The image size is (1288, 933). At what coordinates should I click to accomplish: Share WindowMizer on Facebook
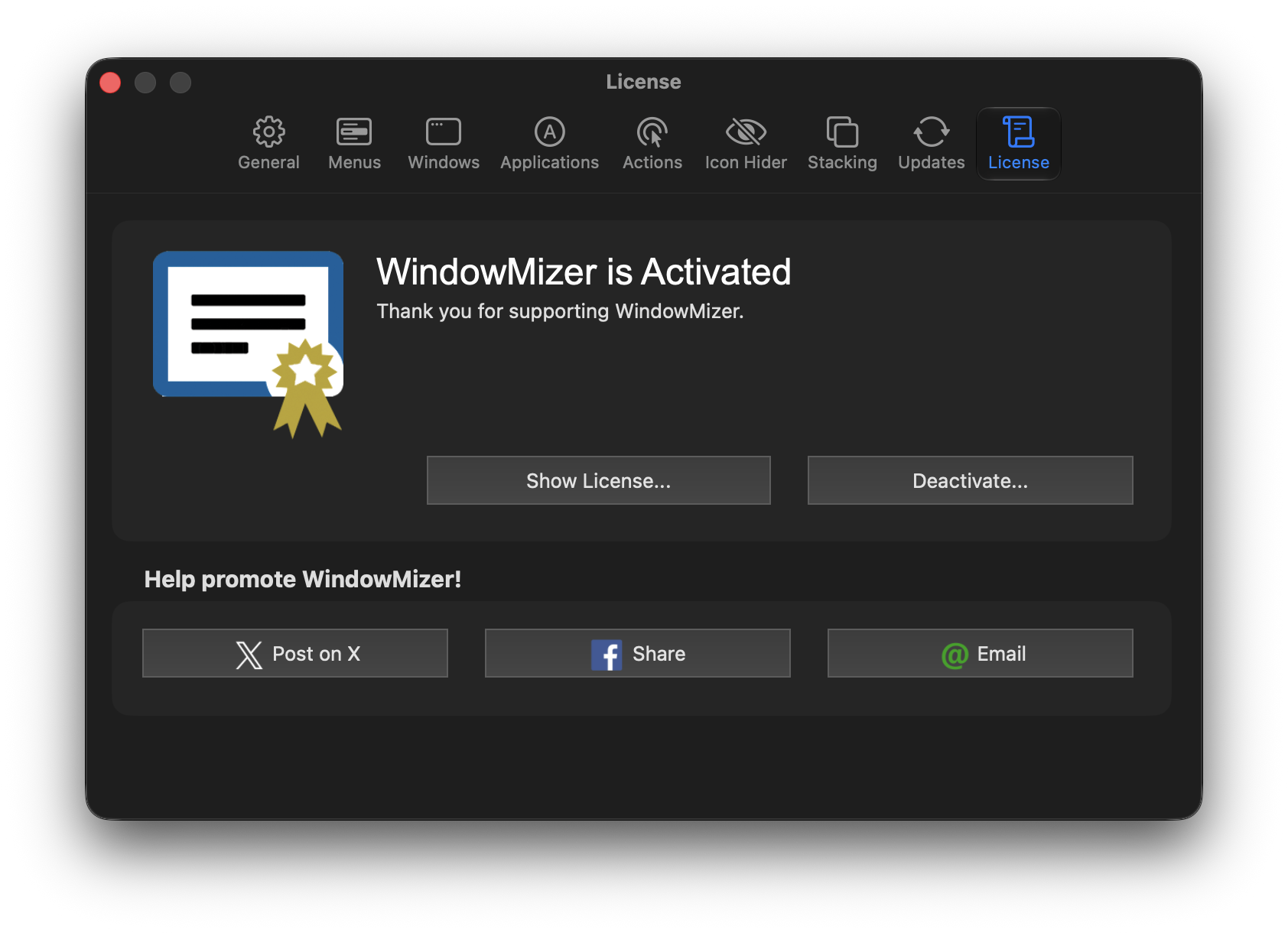point(638,653)
